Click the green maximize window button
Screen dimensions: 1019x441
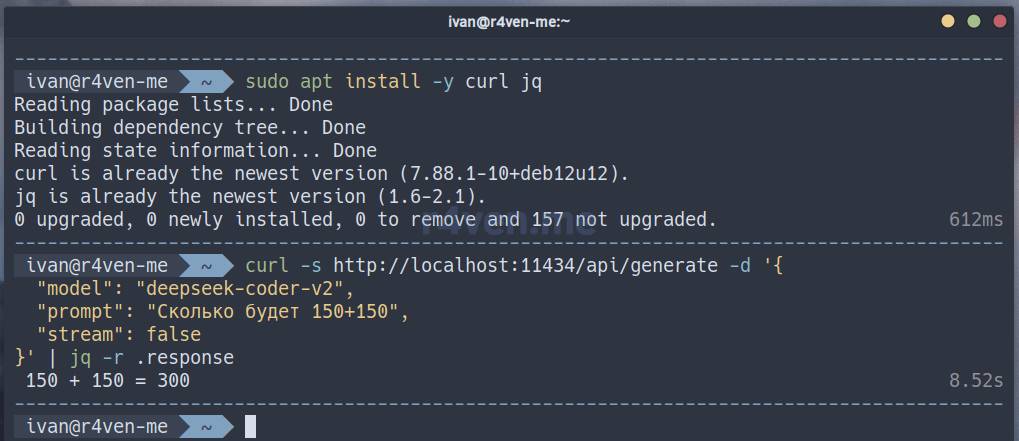(x=974, y=21)
